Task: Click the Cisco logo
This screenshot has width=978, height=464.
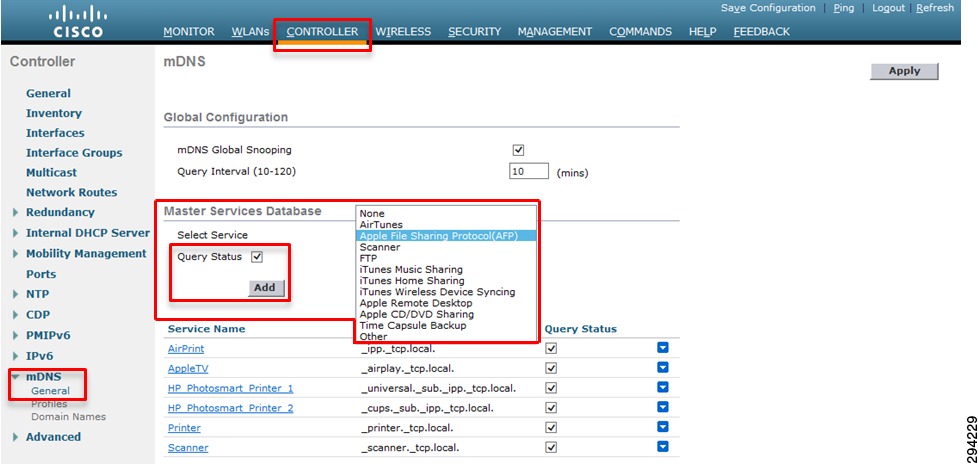Action: pyautogui.click(x=78, y=22)
